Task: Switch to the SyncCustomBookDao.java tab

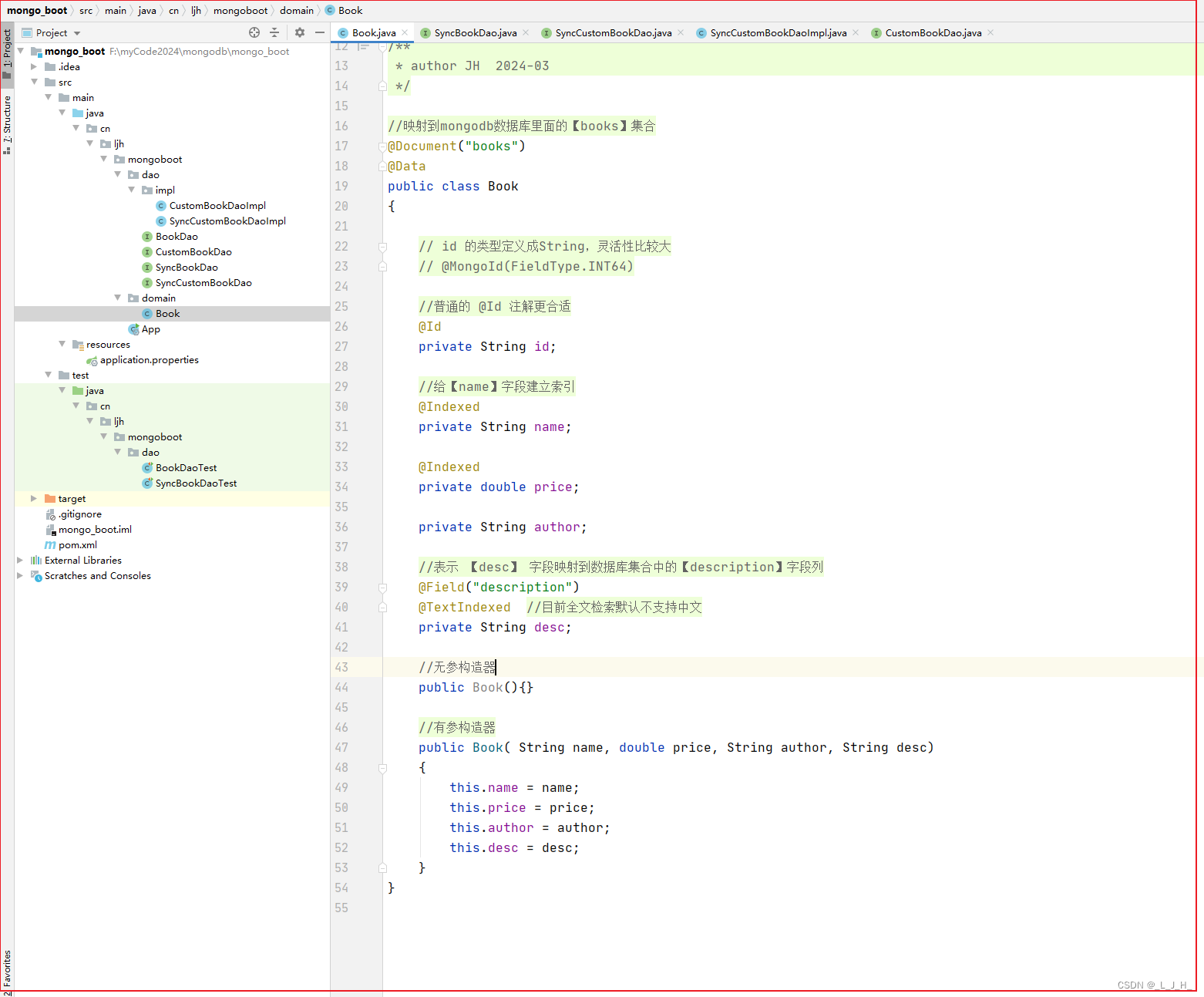Action: [x=613, y=32]
